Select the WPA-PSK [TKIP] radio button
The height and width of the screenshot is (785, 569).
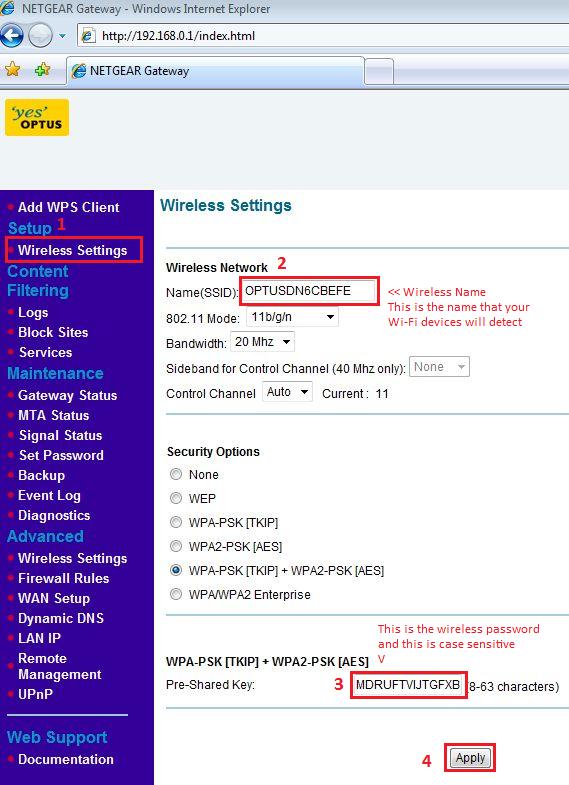point(176,522)
